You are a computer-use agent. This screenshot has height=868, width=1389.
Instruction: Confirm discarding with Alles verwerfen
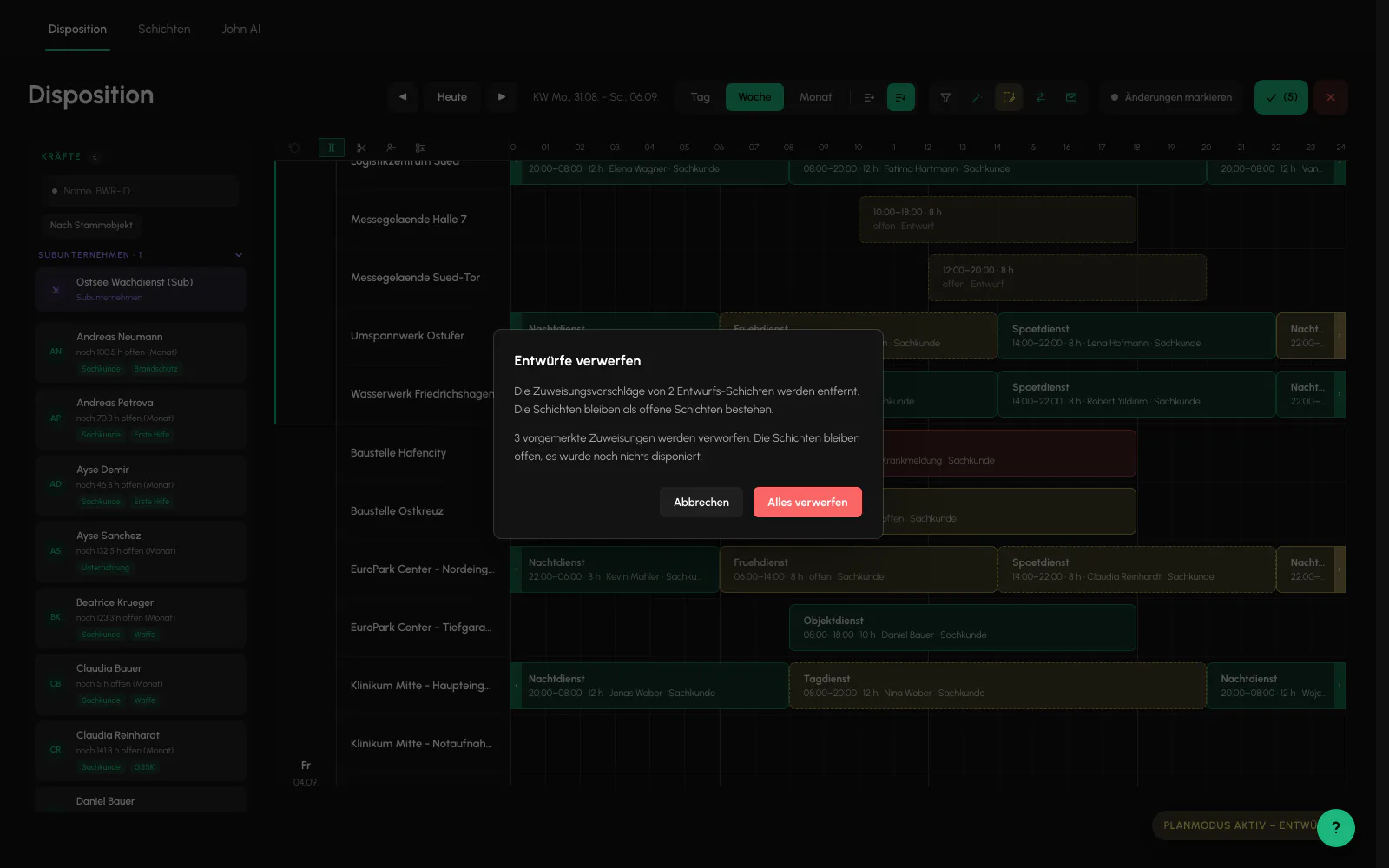(807, 502)
